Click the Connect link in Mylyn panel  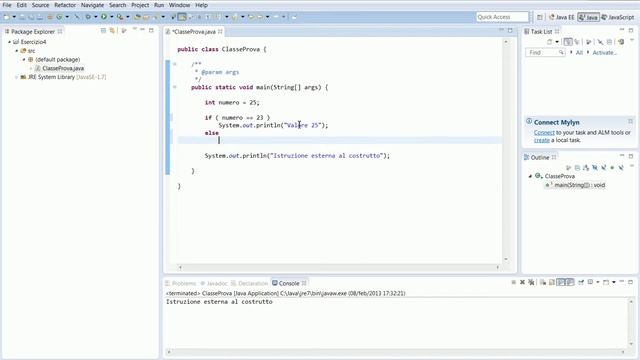[x=544, y=133]
